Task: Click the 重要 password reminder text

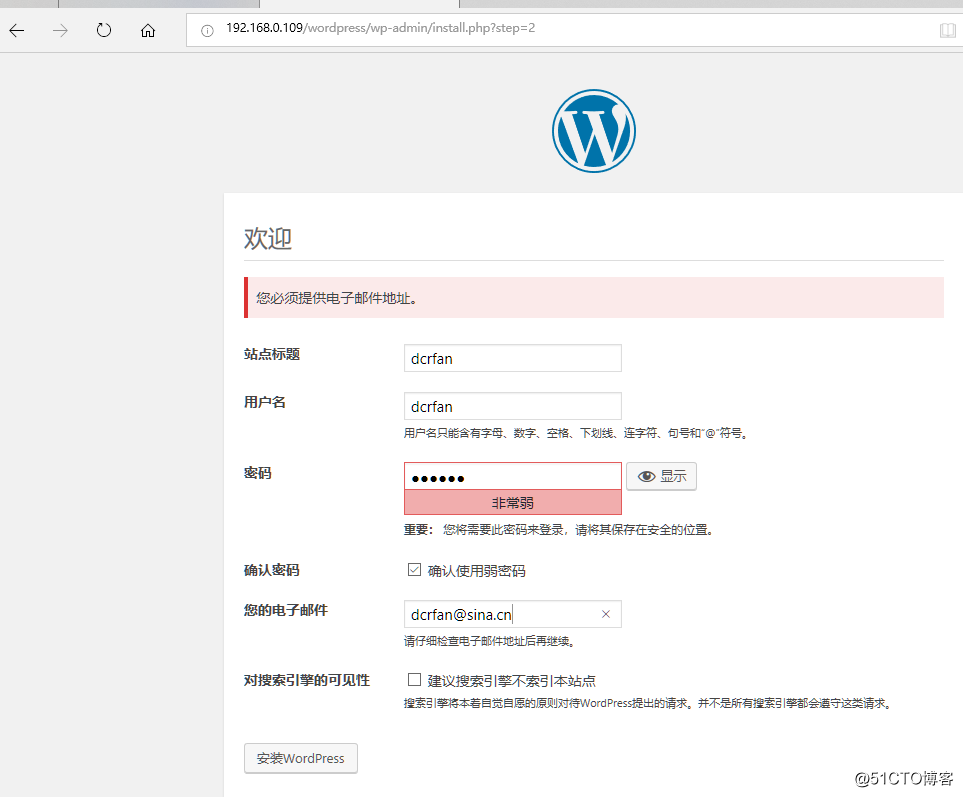Action: 558,530
